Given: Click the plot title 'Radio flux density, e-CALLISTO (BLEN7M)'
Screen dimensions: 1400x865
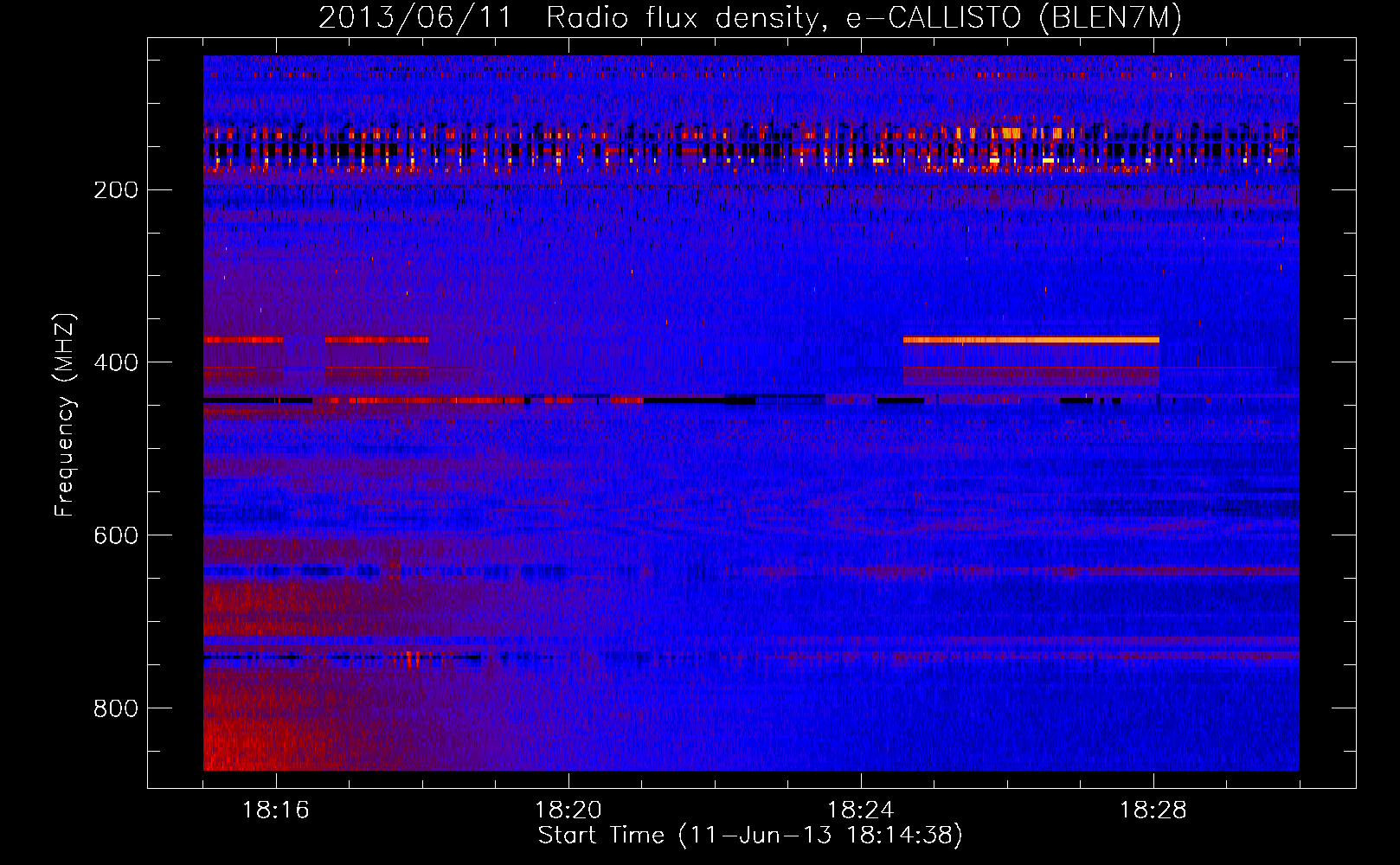Looking at the screenshot, I should coord(864,17).
